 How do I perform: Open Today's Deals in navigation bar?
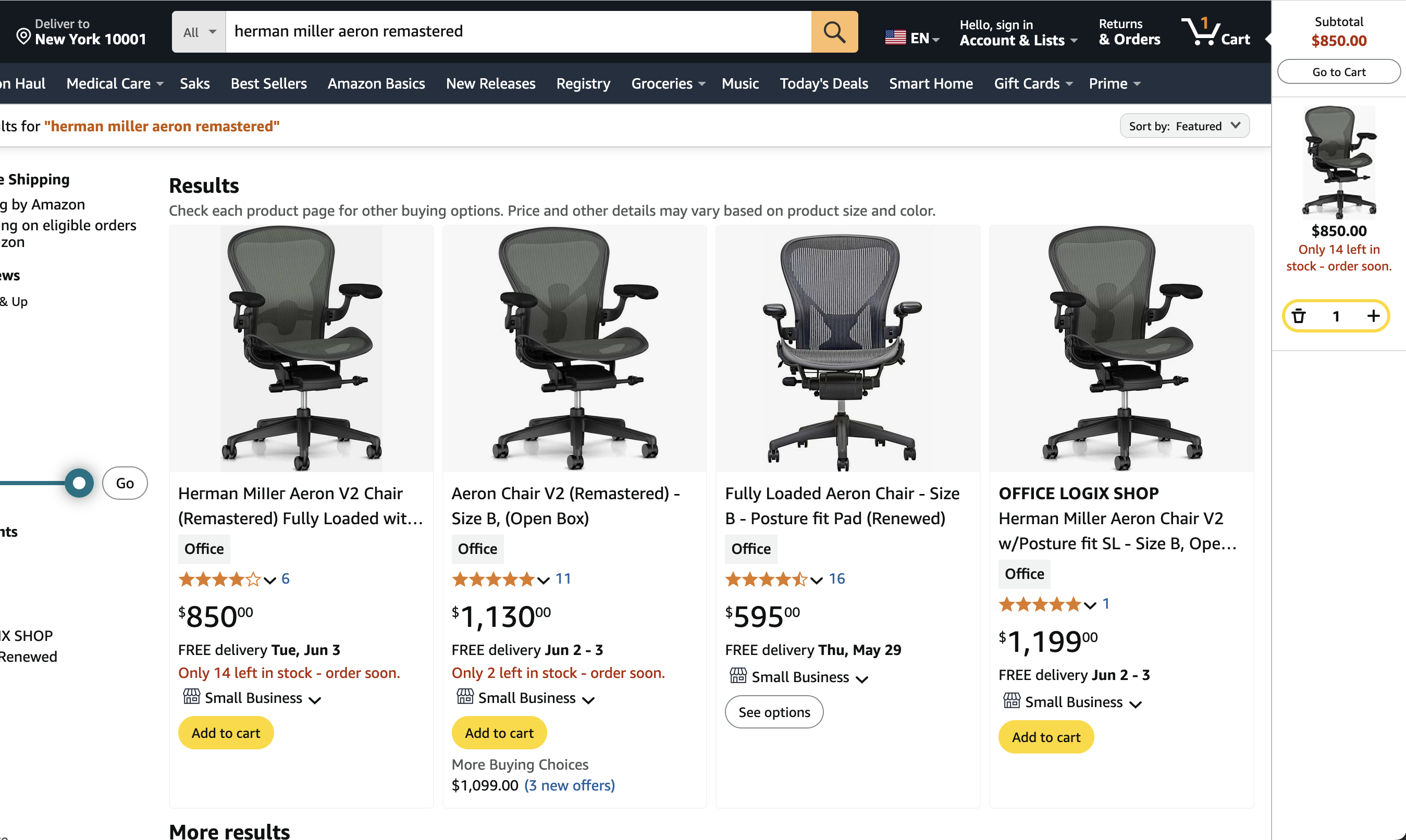823,84
